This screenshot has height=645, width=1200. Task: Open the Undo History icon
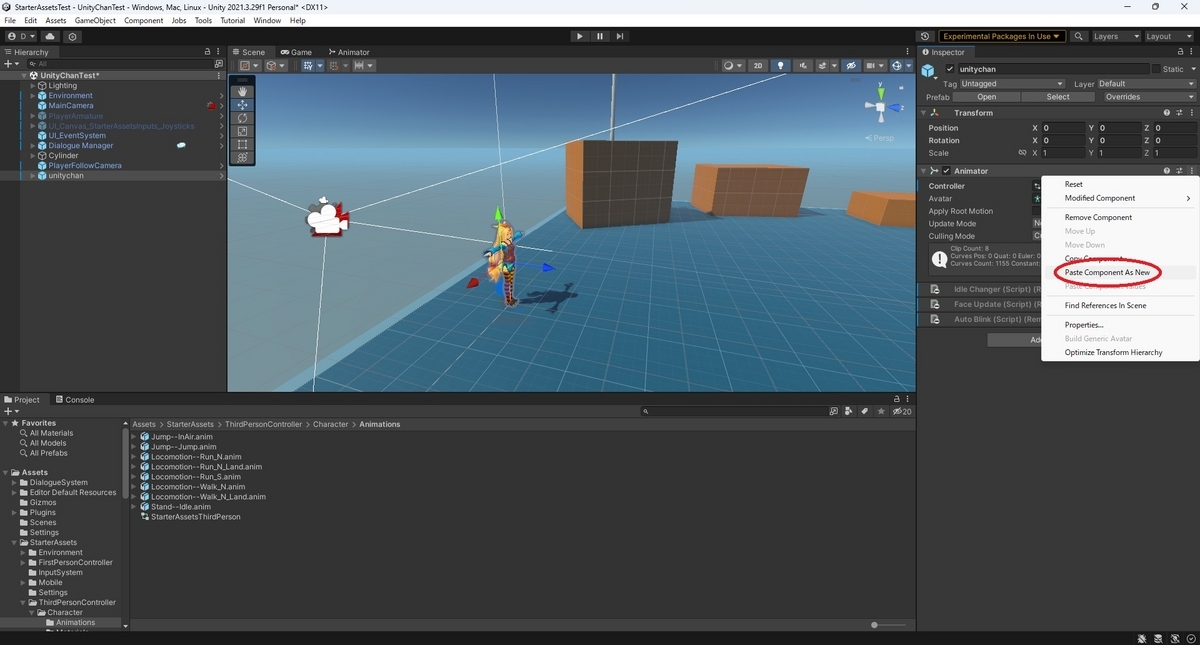tap(925, 36)
